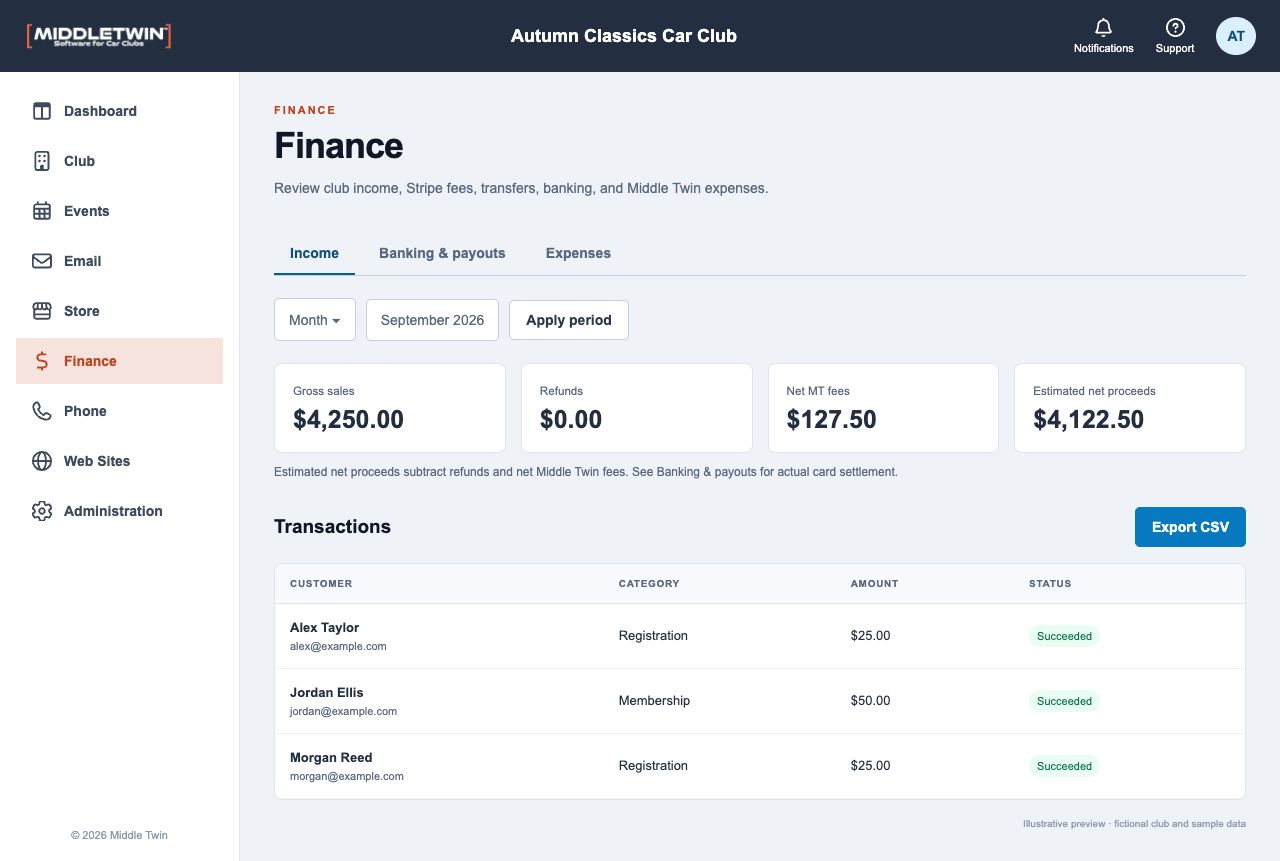1280x861 pixels.
Task: Click the Estimated net proceeds $4,122.50 value
Action: click(x=1088, y=420)
